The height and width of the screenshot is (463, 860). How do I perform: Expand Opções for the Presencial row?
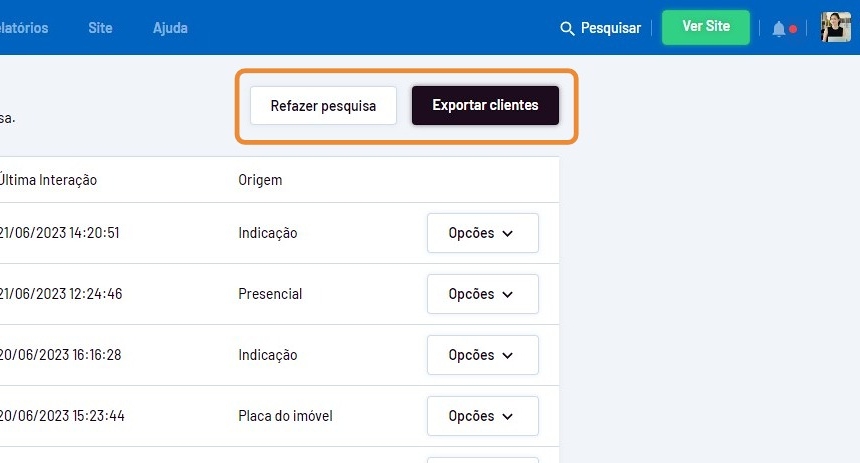[x=482, y=294]
